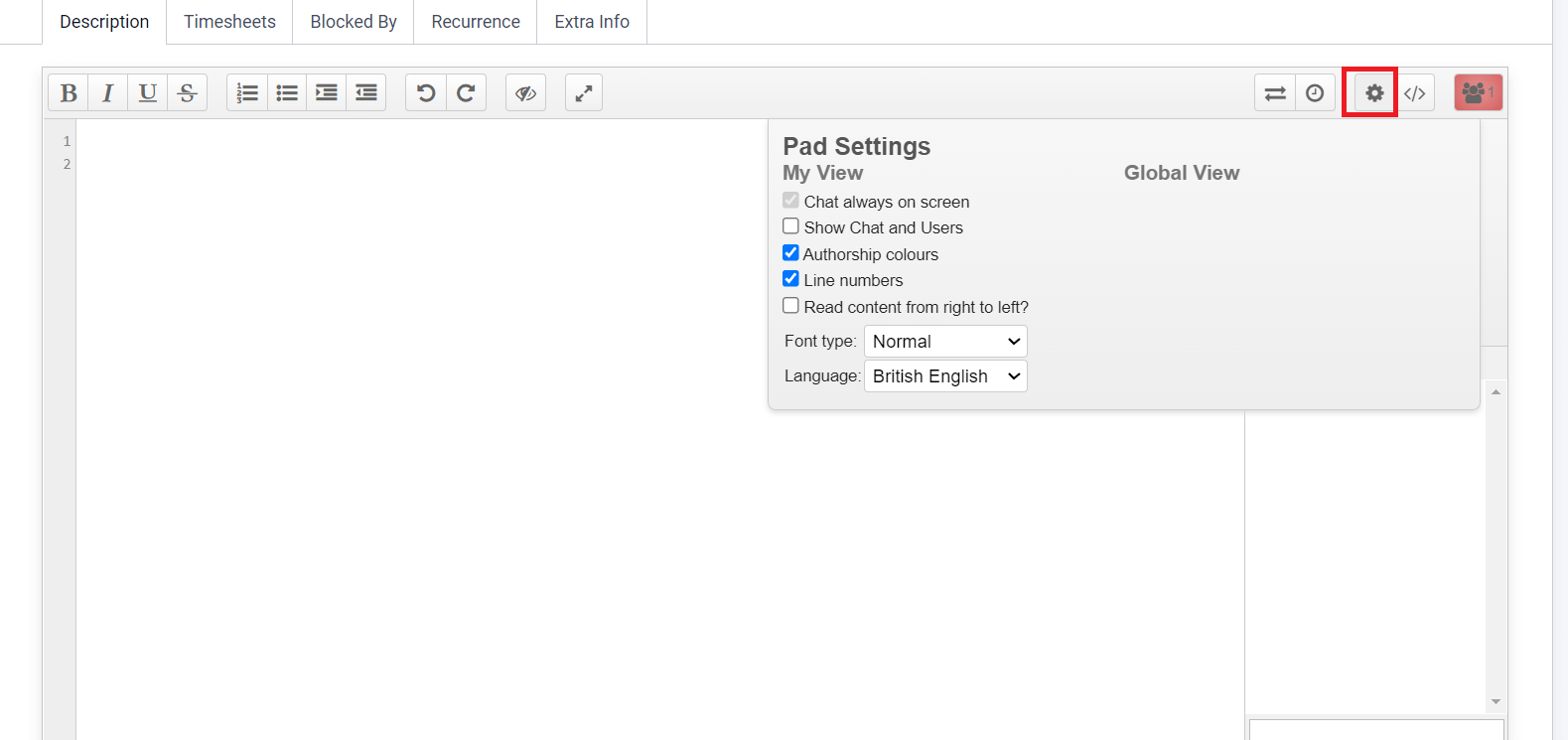
Task: Open the Language dropdown
Action: tap(945, 375)
